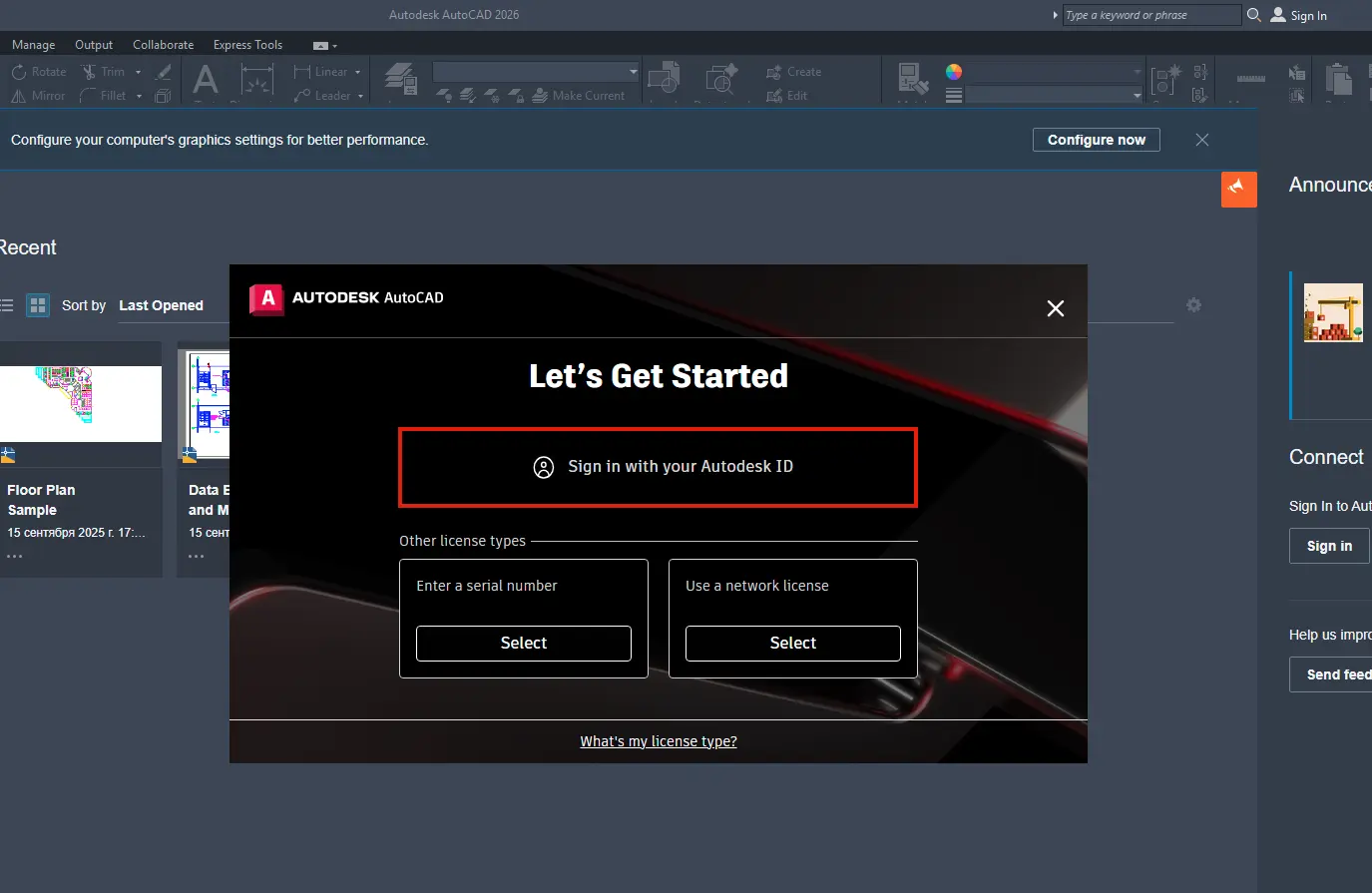Click the object color wheel swatch

click(x=954, y=72)
